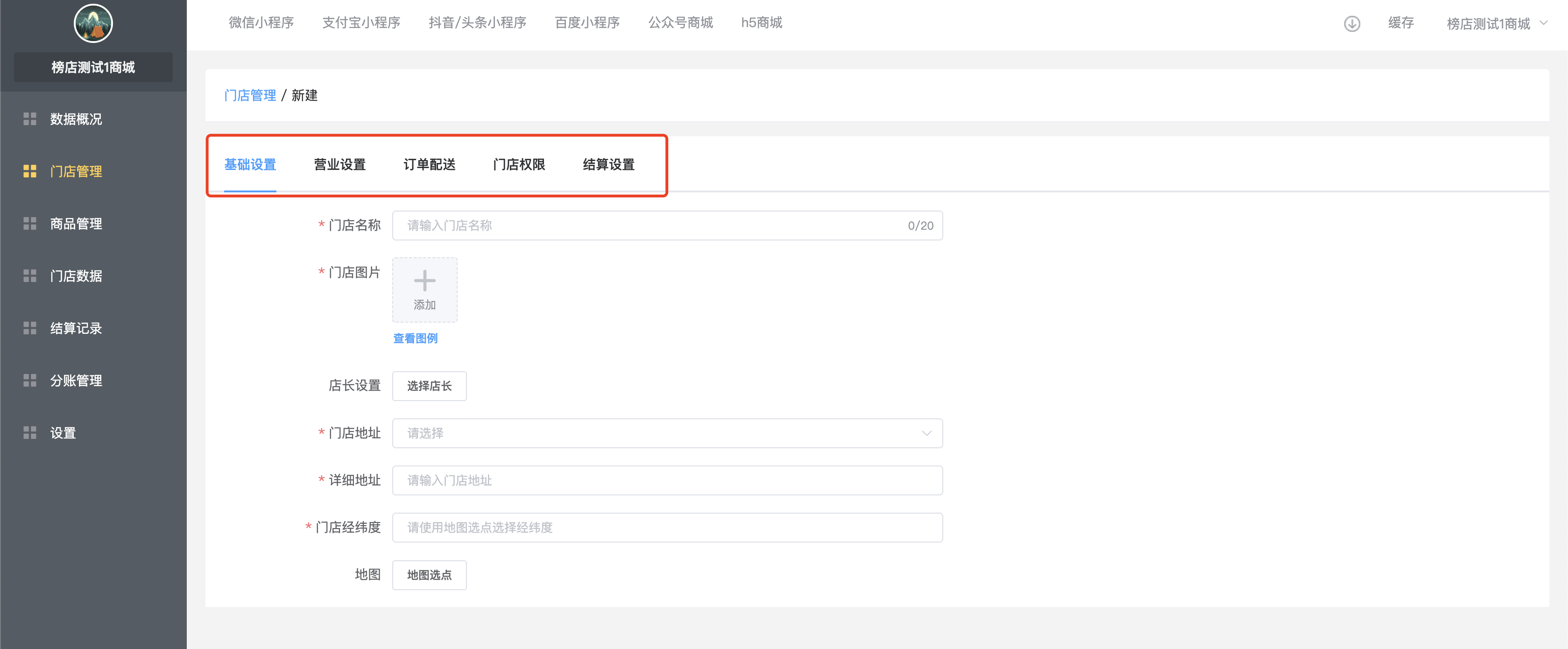Focus the 详细地址 input field
The image size is (1568, 649).
(667, 480)
